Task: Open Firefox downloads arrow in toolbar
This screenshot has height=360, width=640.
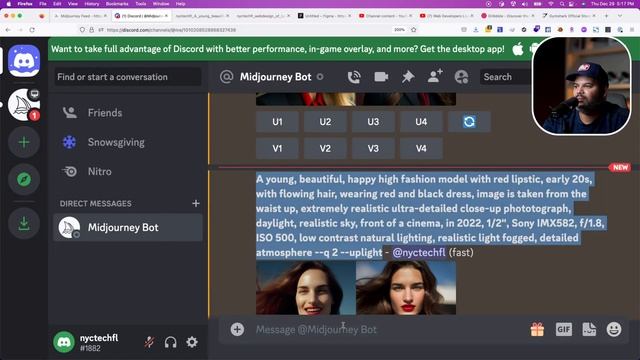Action: 476,30
